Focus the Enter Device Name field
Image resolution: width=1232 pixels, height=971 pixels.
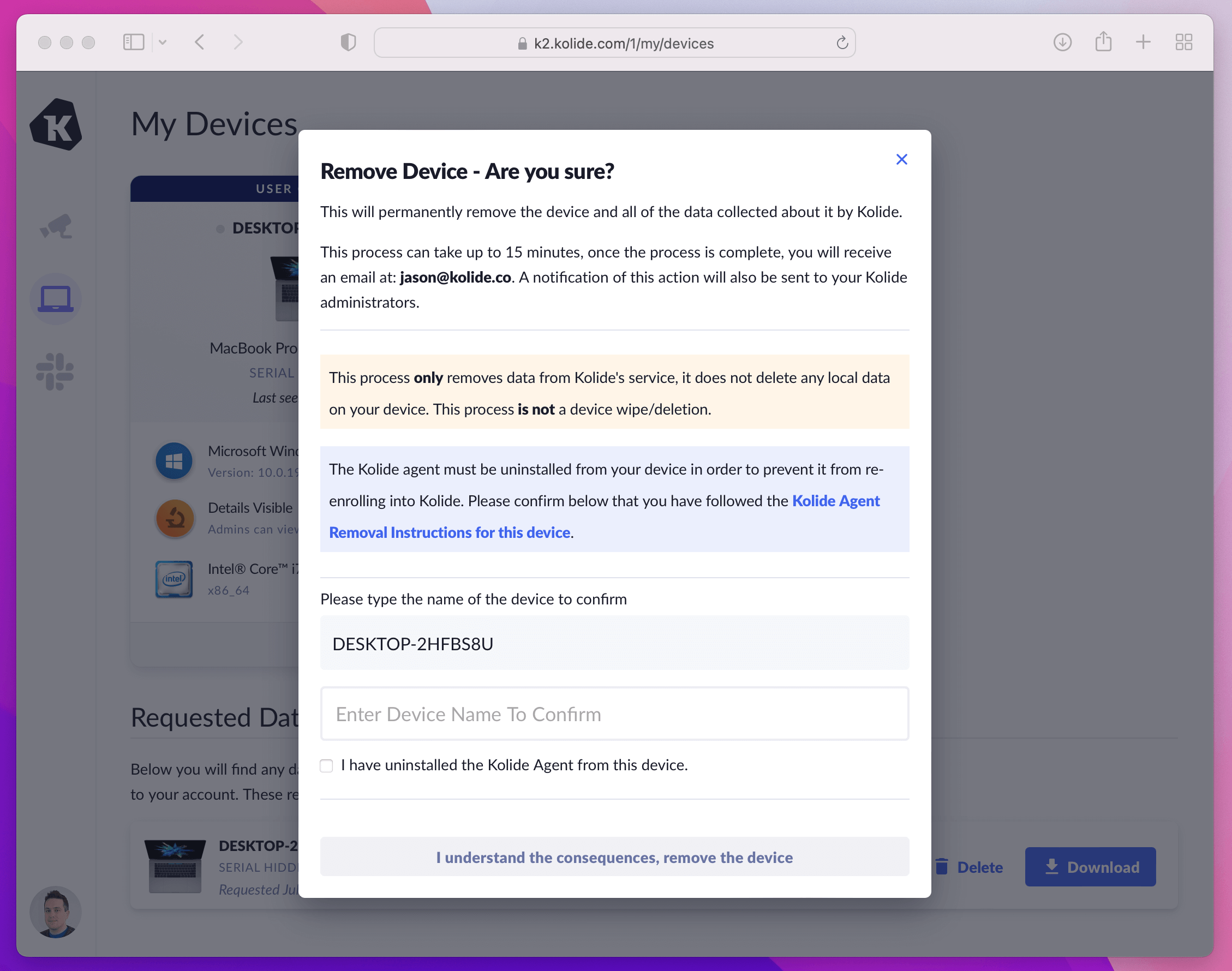(614, 714)
